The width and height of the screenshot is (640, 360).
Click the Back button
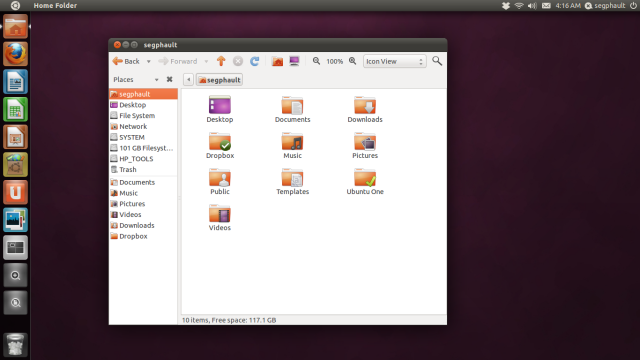click(126, 61)
